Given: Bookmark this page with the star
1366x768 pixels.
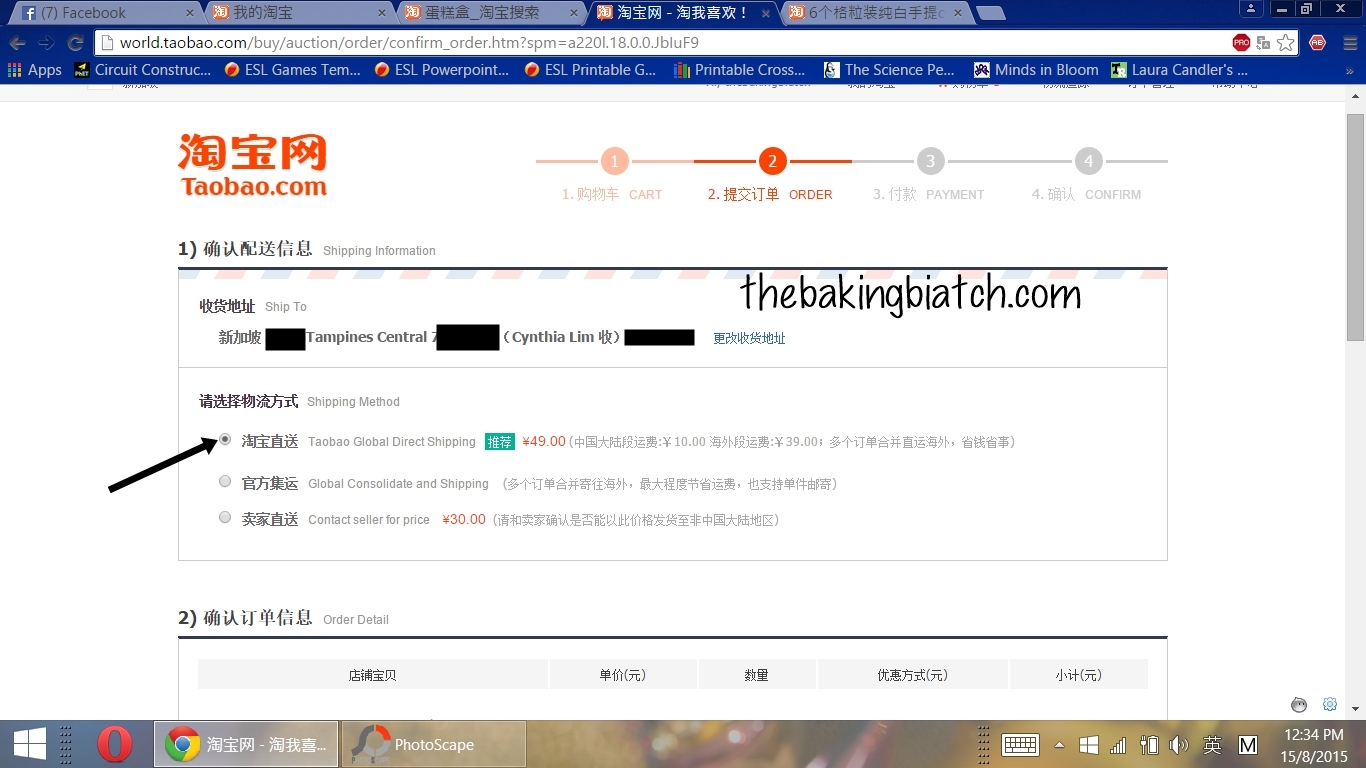Looking at the screenshot, I should coord(1285,43).
